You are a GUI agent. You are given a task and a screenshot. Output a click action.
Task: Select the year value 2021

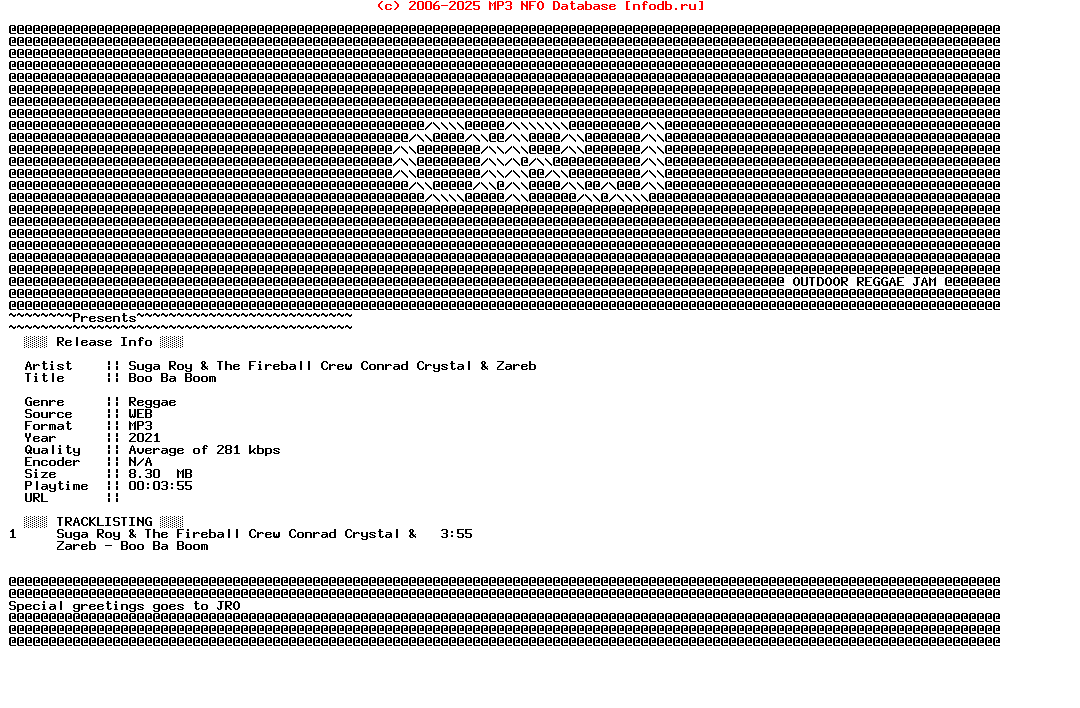(x=144, y=438)
